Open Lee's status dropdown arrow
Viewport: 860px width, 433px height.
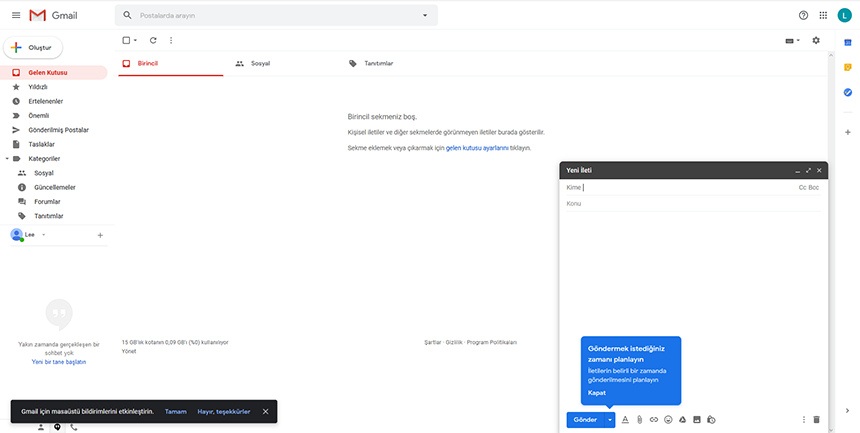pos(43,235)
